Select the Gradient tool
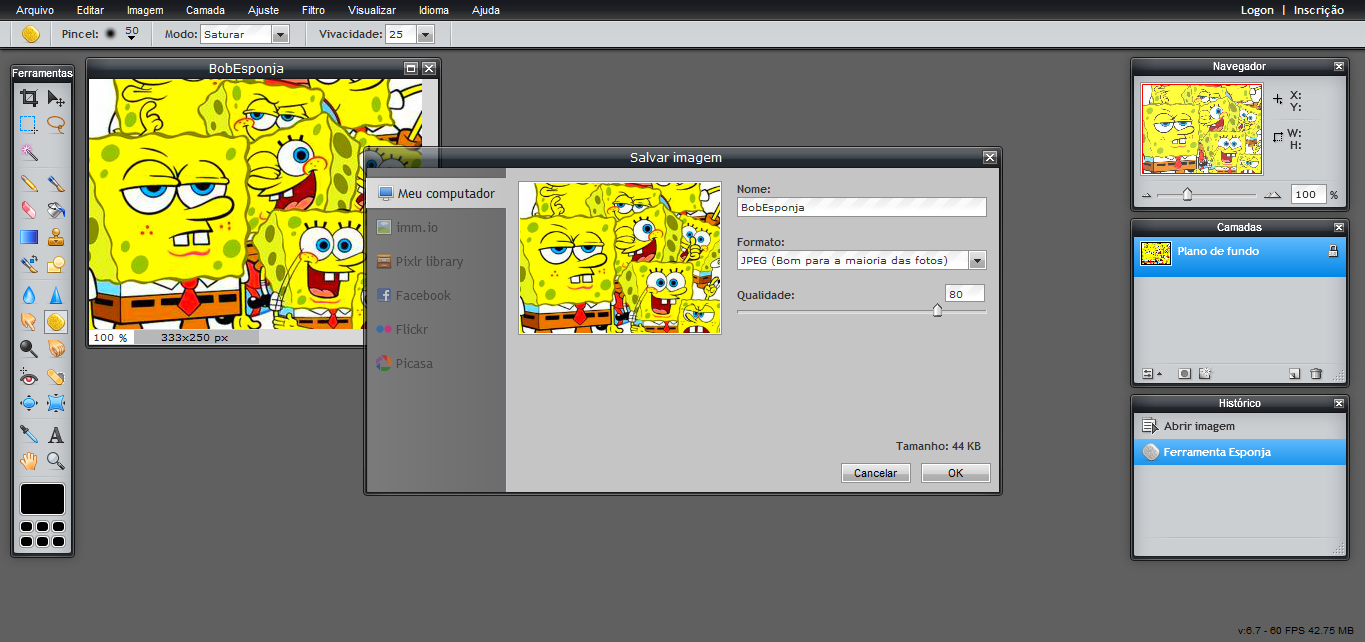Viewport: 1365px width, 642px height. (x=29, y=237)
